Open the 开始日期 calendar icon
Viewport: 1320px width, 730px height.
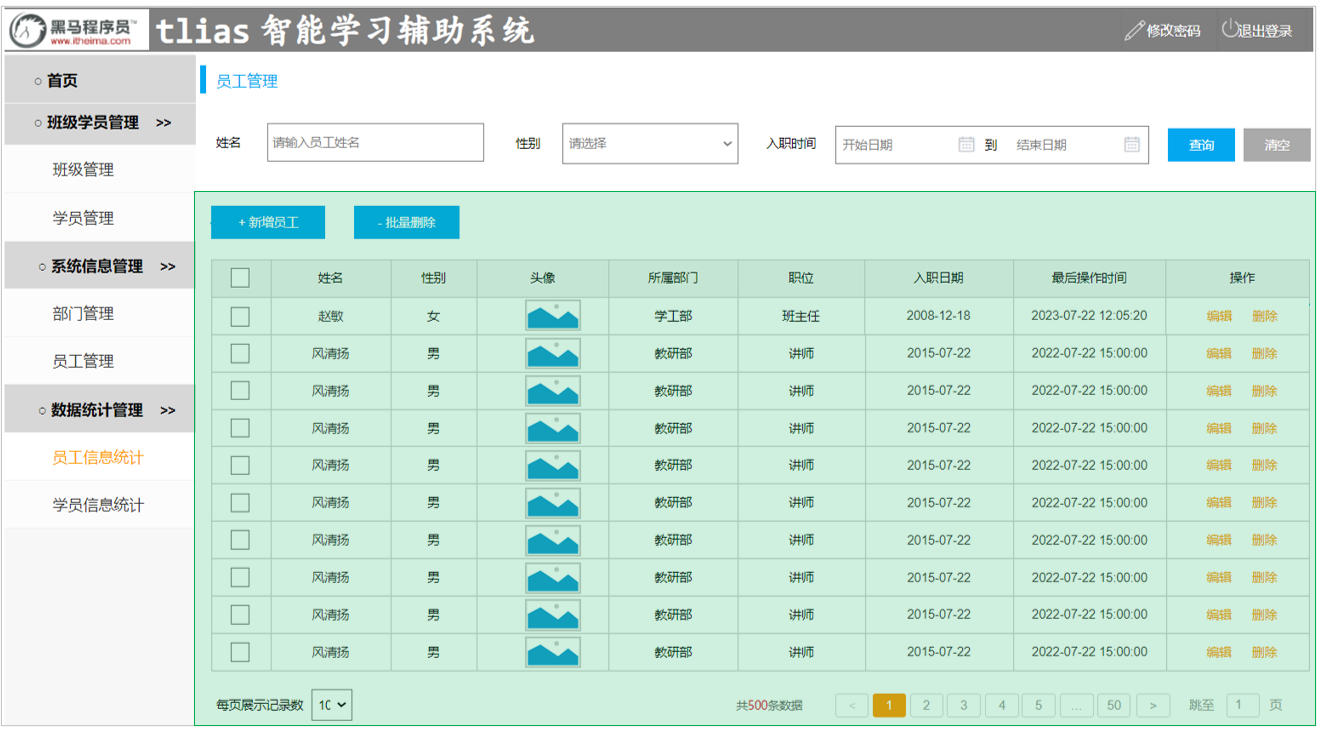click(966, 144)
